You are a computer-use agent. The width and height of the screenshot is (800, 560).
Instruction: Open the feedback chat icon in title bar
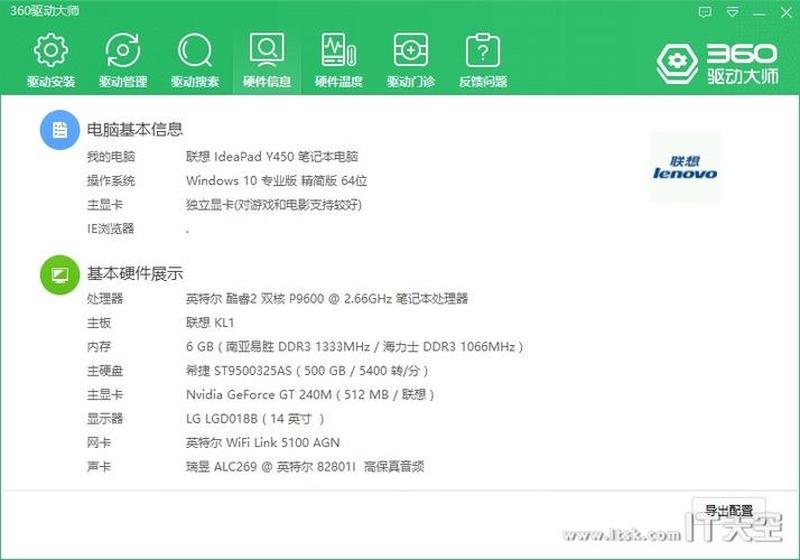[x=705, y=12]
